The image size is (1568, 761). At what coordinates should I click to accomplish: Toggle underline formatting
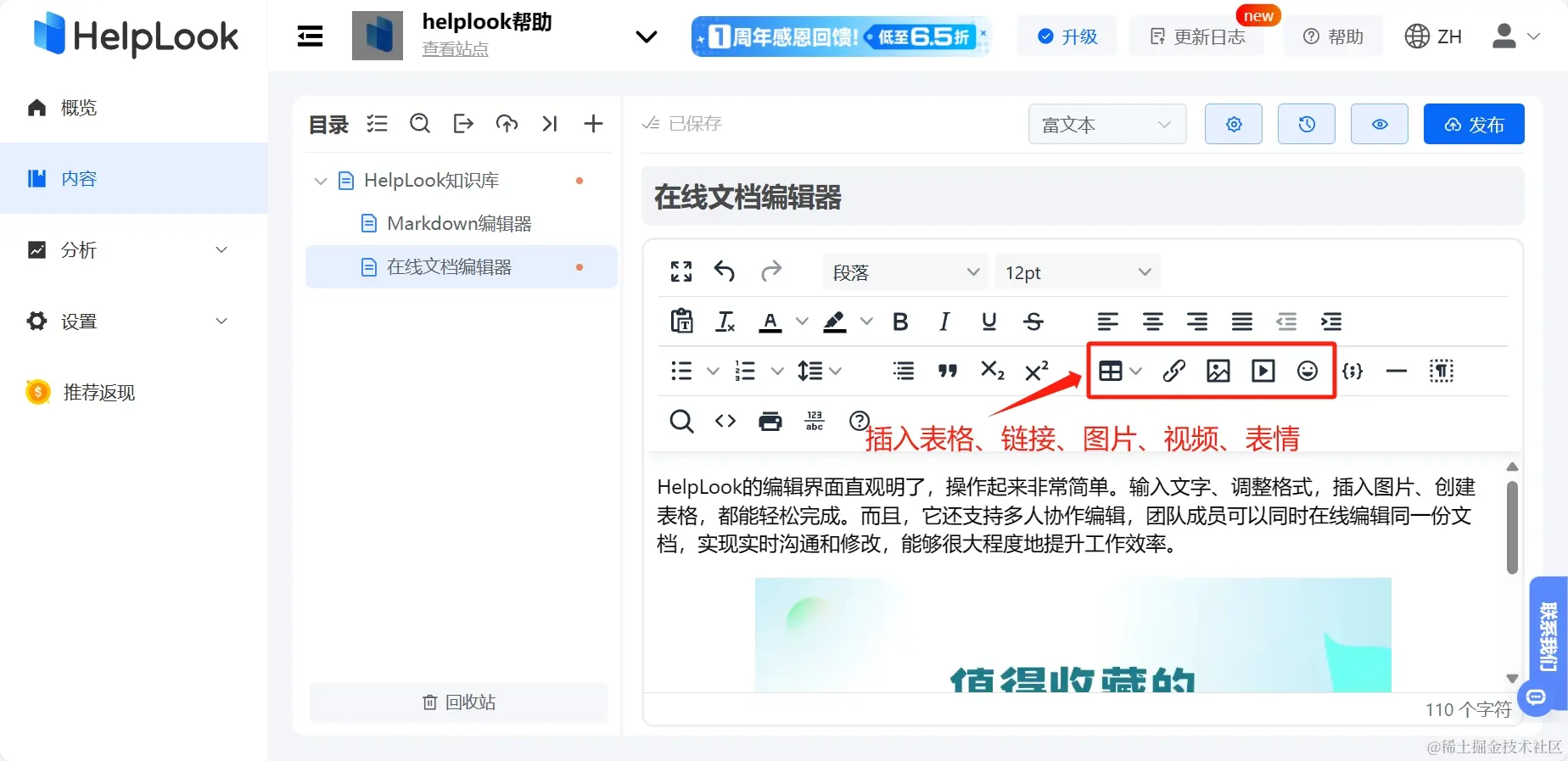[988, 322]
